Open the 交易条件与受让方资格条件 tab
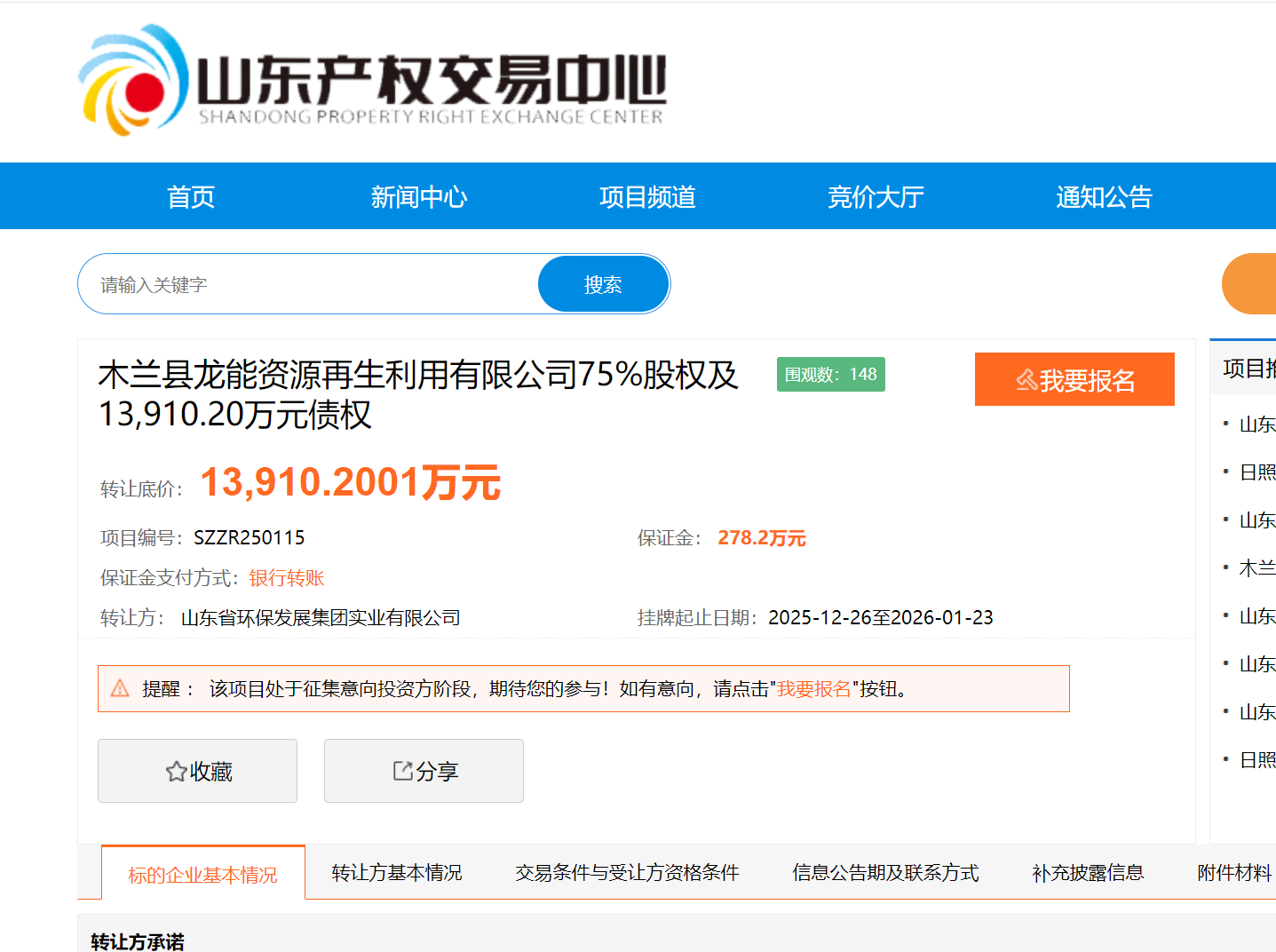 click(627, 873)
